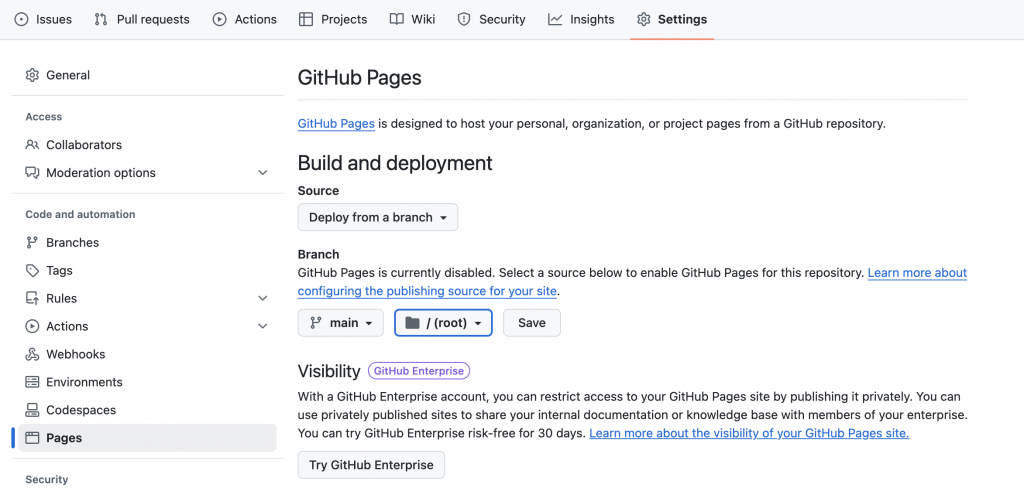The image size is (1024, 498).
Task: Open the / (root) folder dropdown
Action: [x=443, y=323]
